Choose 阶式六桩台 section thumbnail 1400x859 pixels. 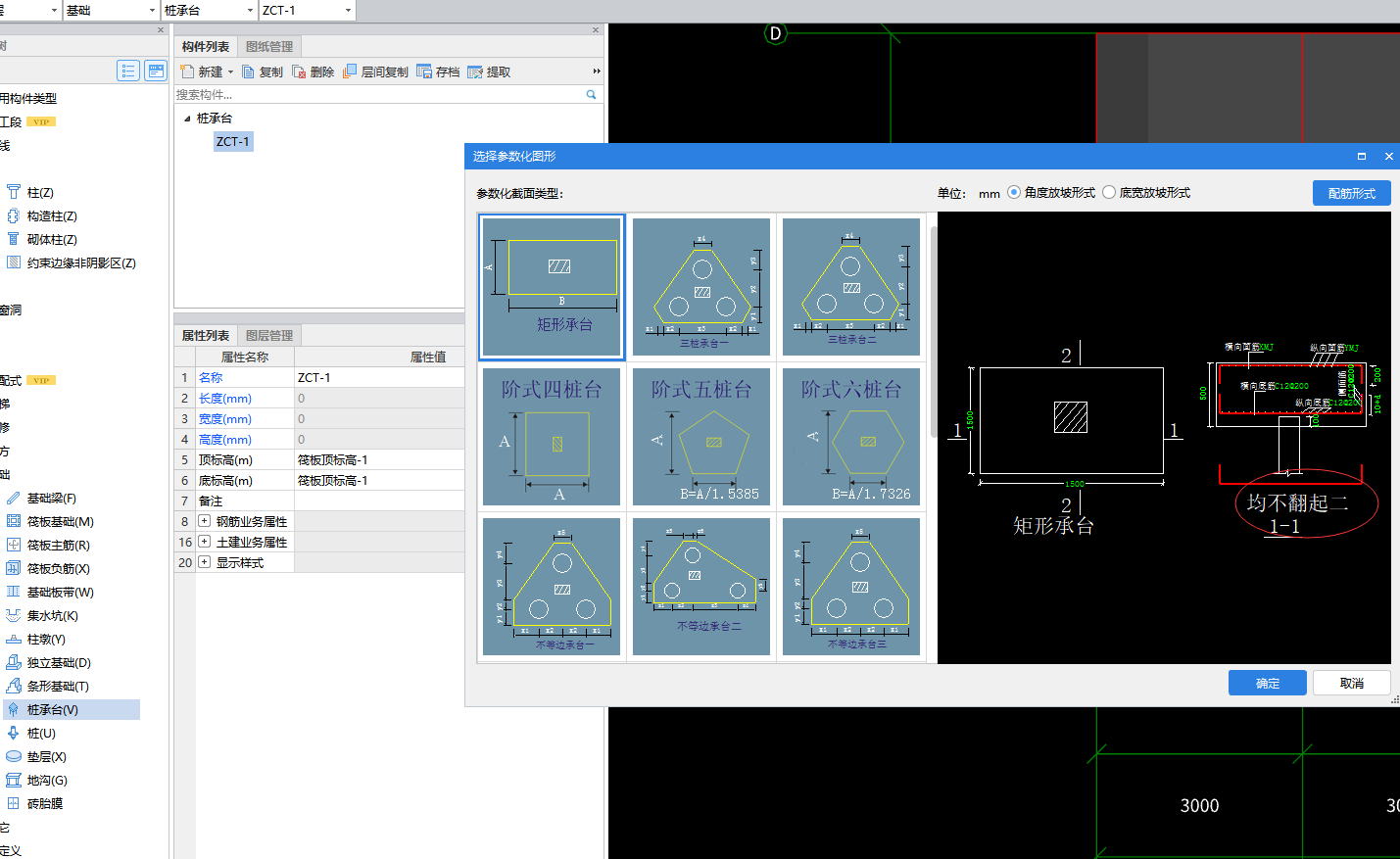851,437
